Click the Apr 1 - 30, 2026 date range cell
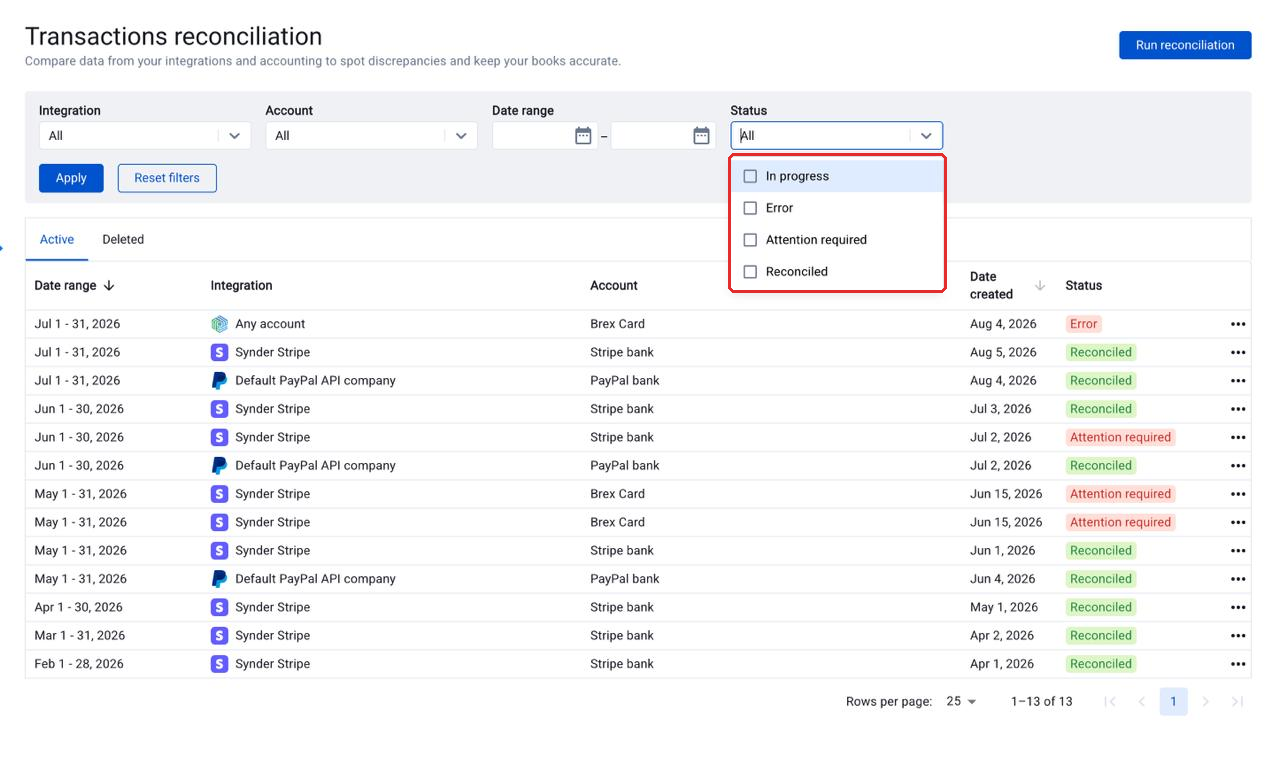Screen dimensions: 1280x757 (78, 607)
